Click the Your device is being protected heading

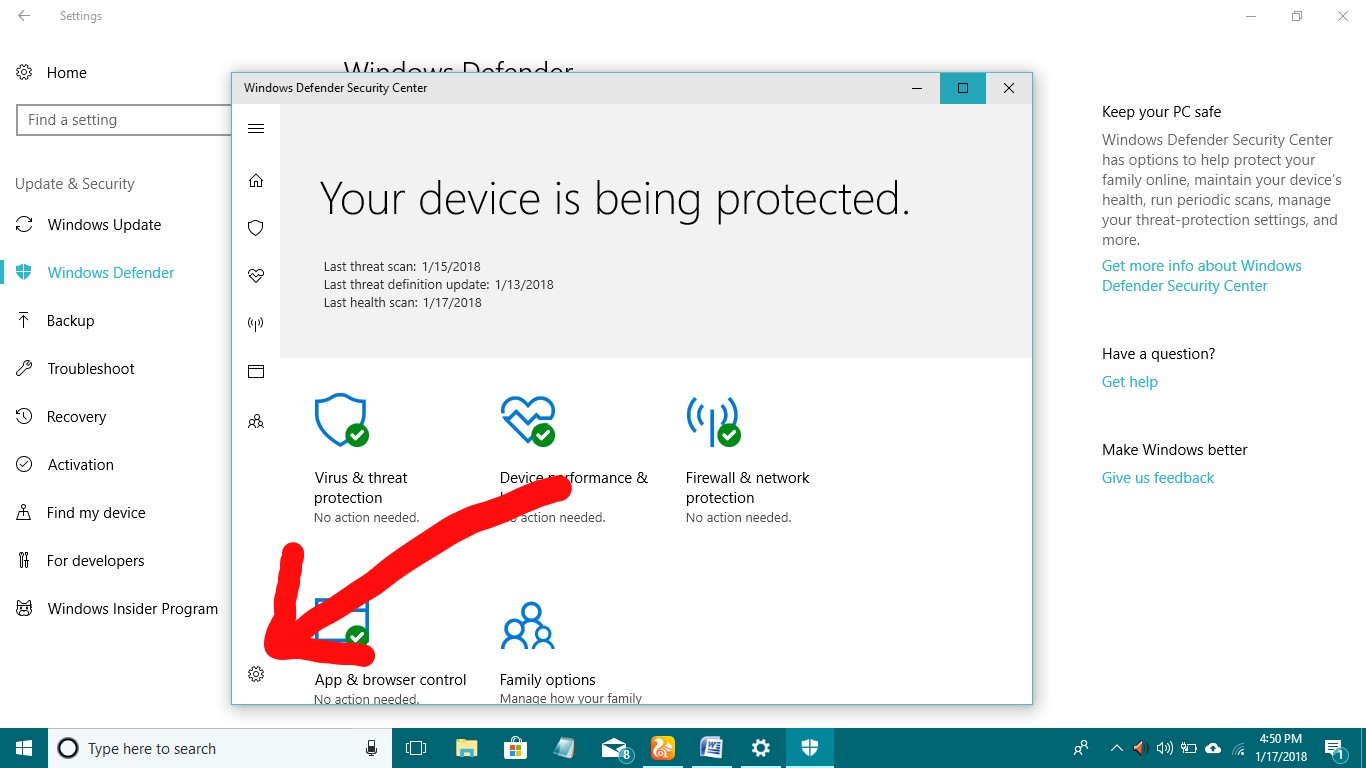tap(615, 198)
